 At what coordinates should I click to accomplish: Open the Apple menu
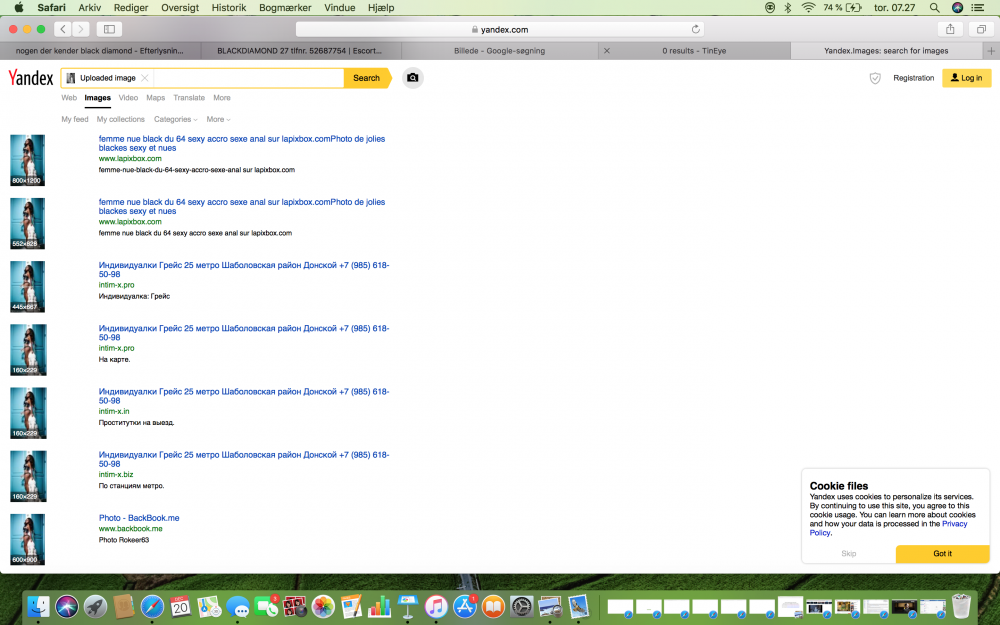[x=19, y=8]
